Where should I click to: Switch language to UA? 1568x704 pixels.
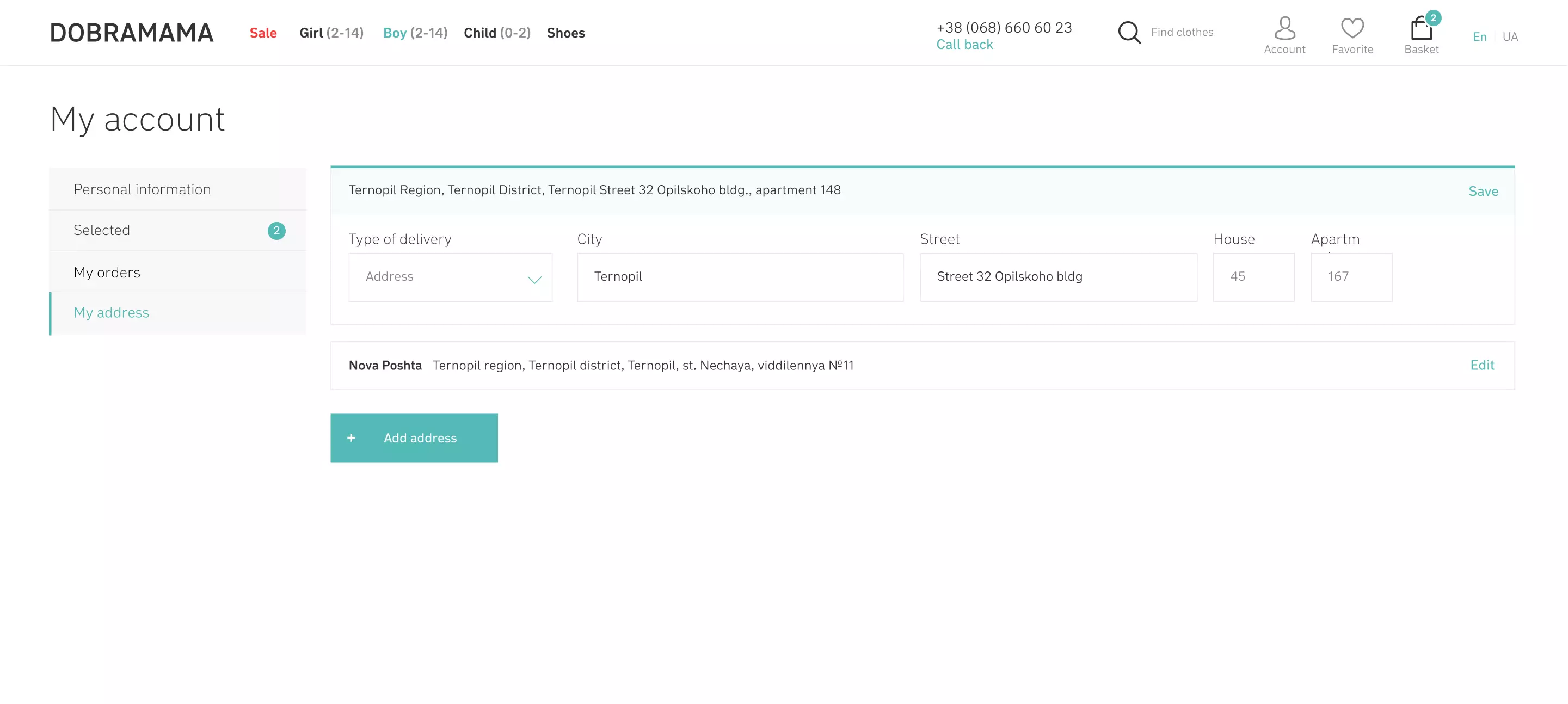coord(1510,36)
